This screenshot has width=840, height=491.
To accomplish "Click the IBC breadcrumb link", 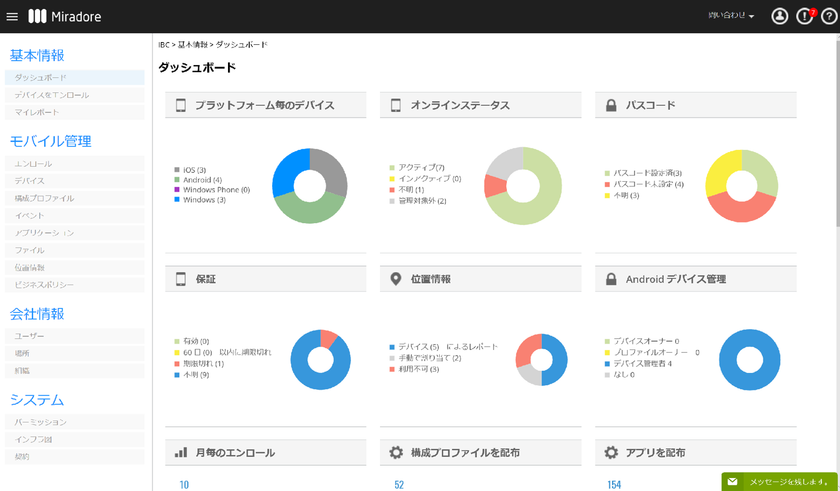I will [x=164, y=45].
